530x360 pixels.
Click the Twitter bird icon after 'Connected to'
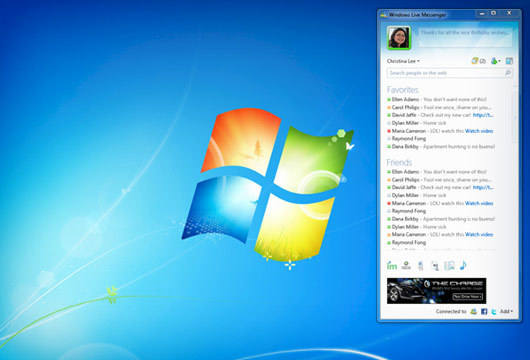point(494,311)
